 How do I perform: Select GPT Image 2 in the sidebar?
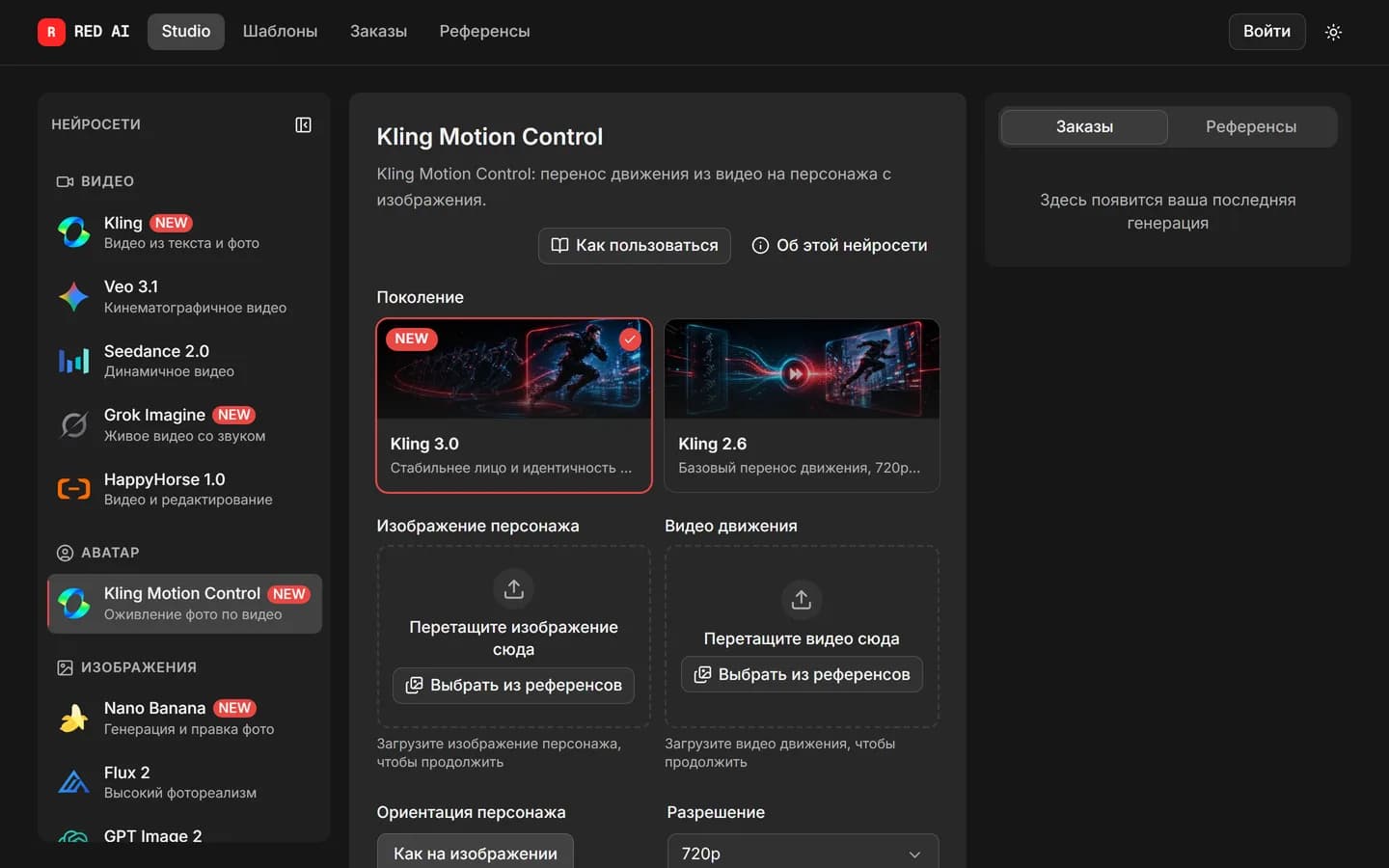point(184,833)
